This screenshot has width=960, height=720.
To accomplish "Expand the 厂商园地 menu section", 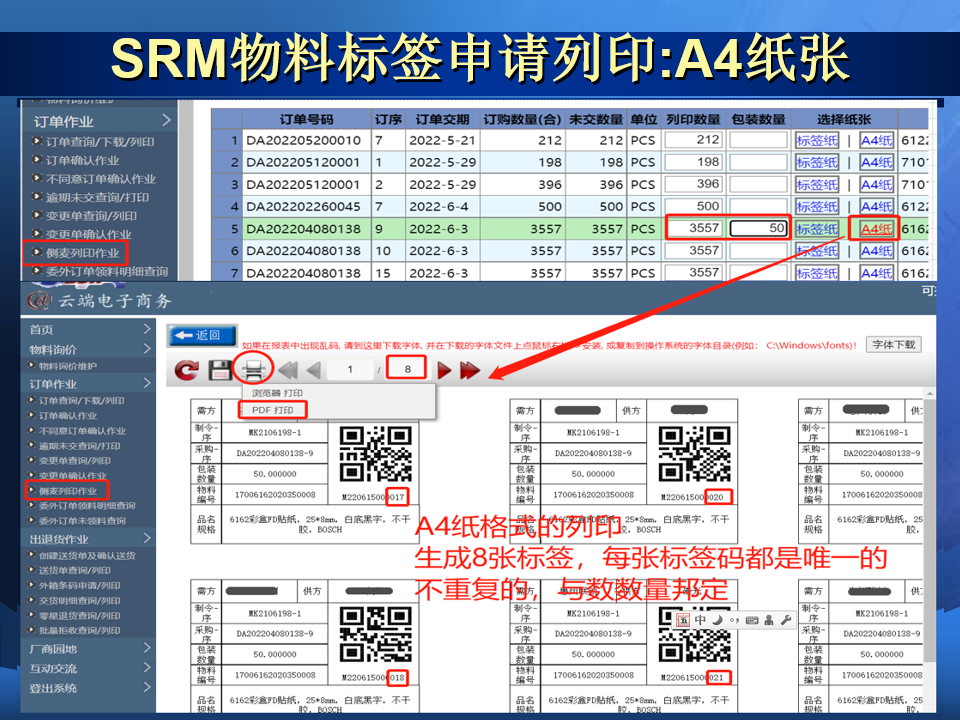I will [x=89, y=648].
